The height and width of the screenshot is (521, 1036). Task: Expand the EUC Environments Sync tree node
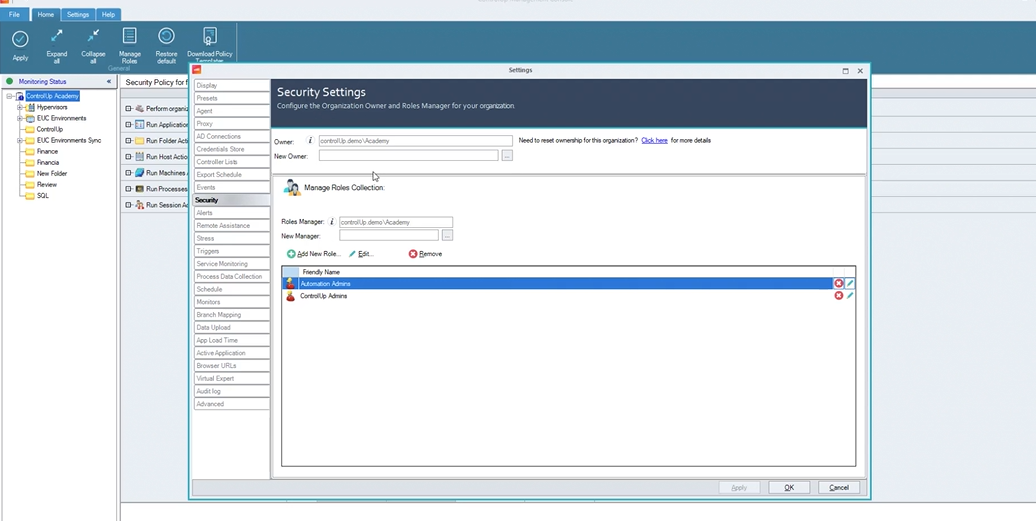(x=20, y=140)
